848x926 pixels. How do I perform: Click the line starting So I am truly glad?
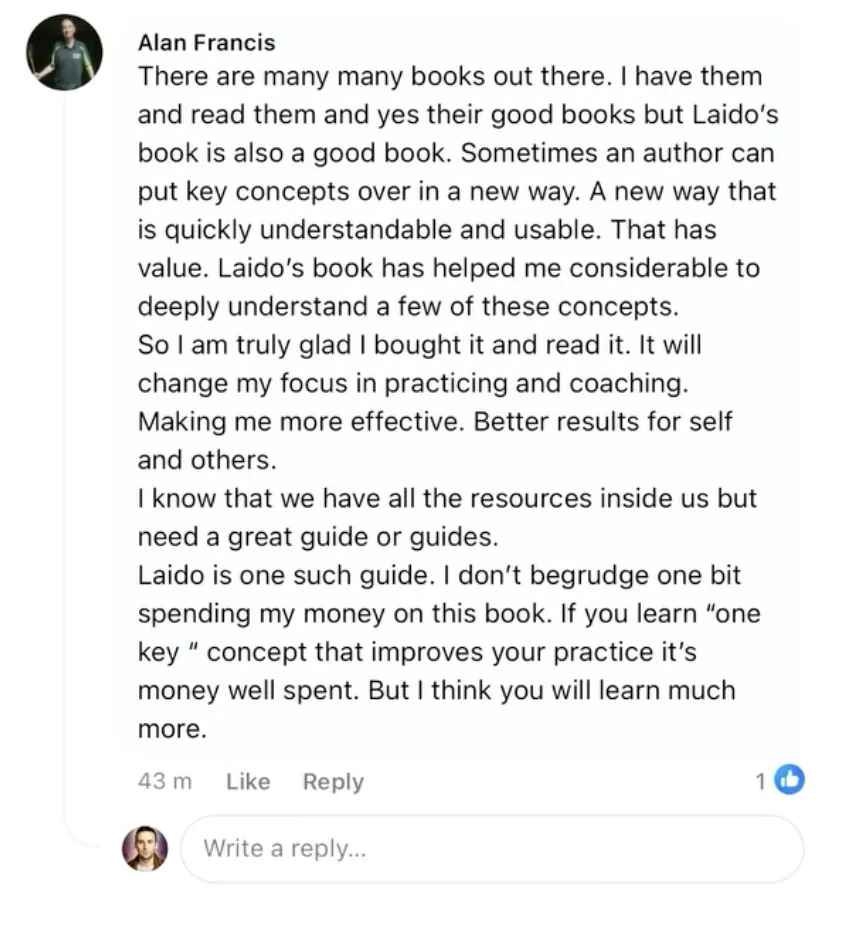(x=420, y=345)
